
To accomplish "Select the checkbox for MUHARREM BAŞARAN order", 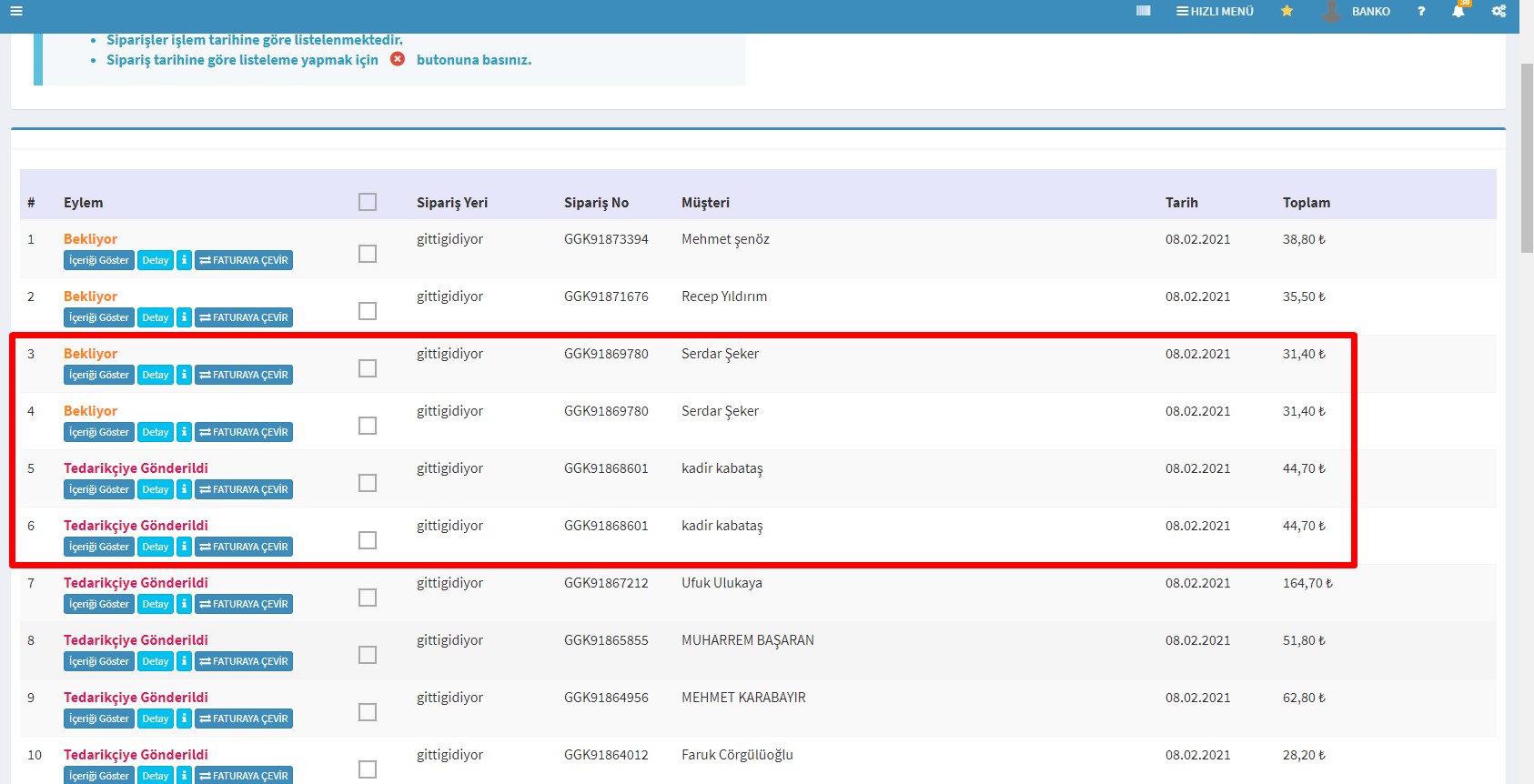I will [x=368, y=655].
